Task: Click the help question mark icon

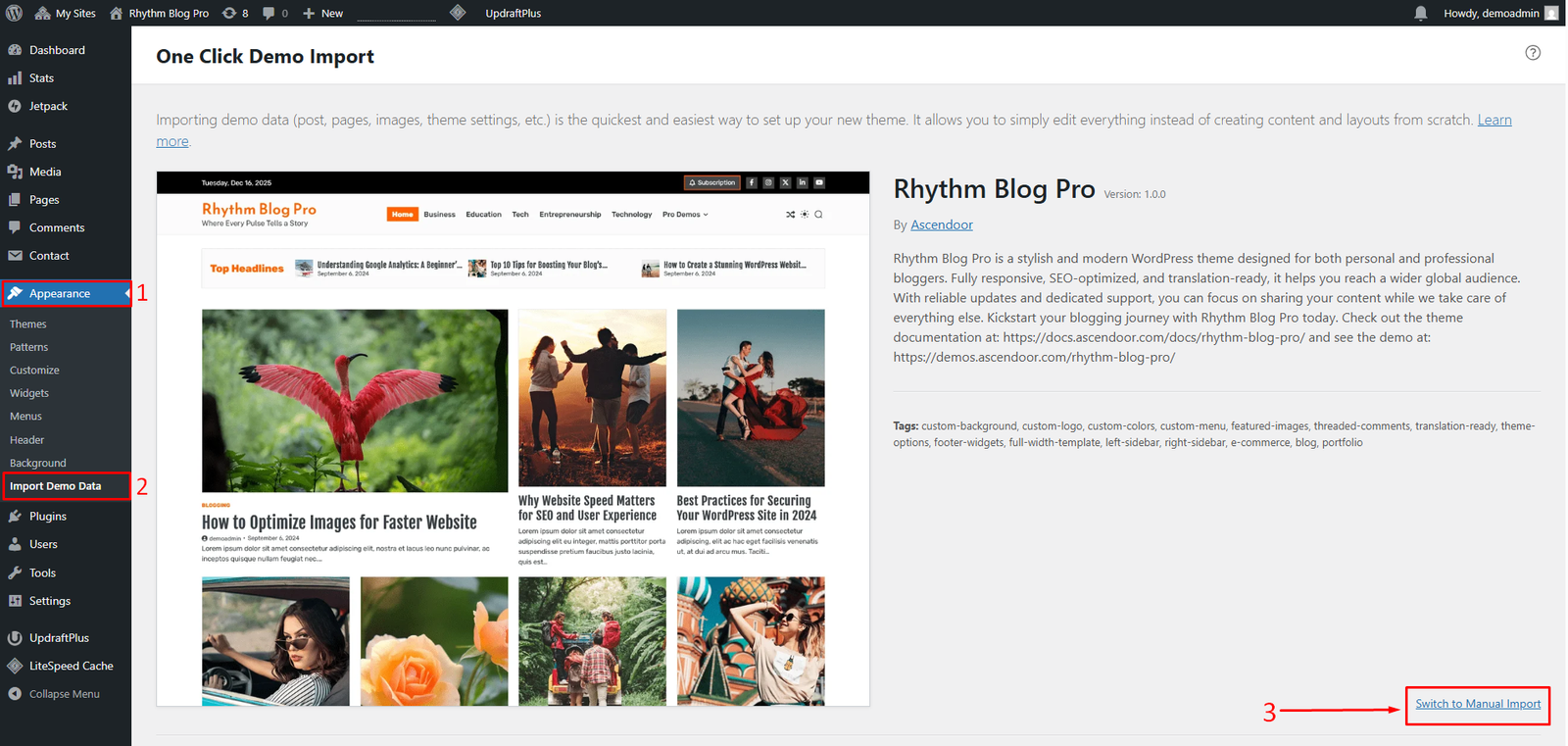Action: [1533, 53]
